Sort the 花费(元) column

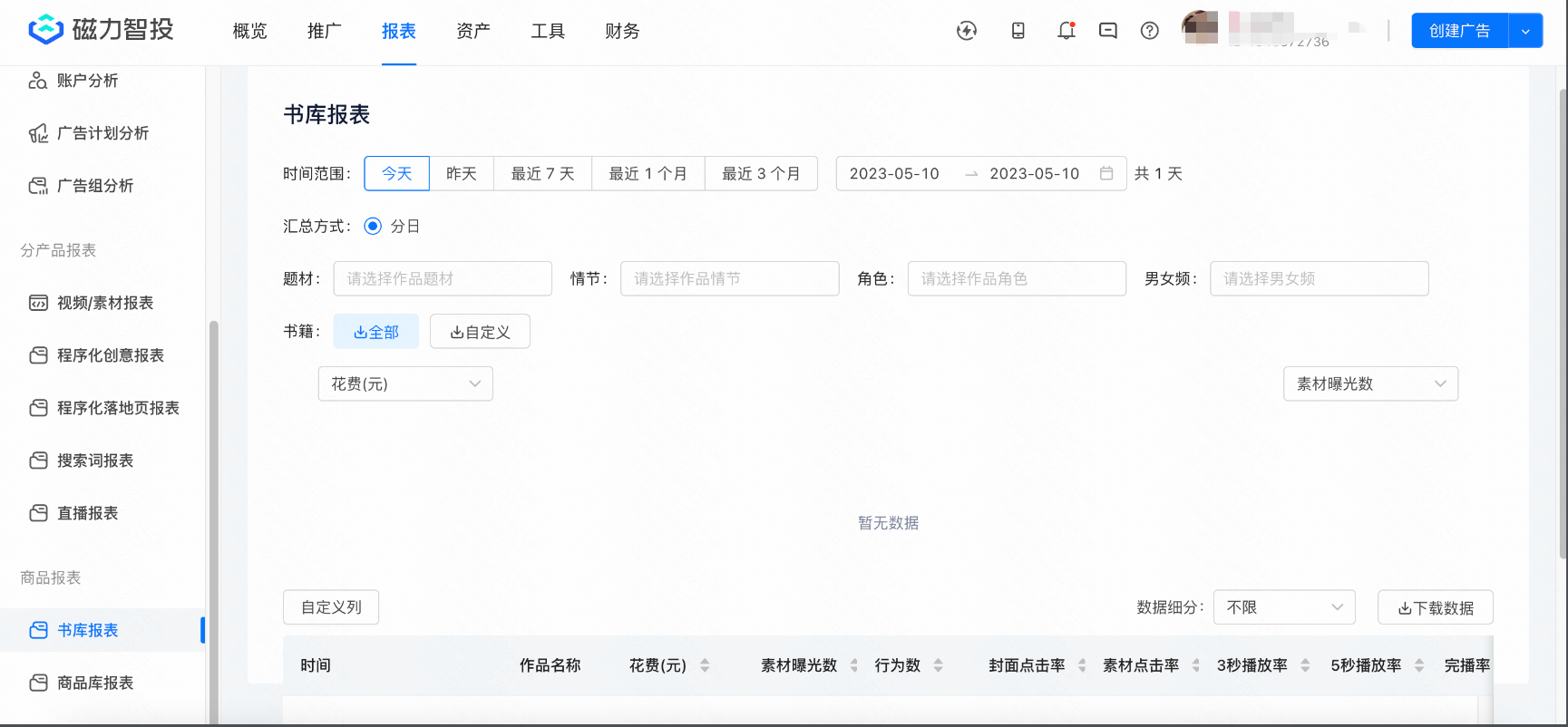[x=705, y=665]
